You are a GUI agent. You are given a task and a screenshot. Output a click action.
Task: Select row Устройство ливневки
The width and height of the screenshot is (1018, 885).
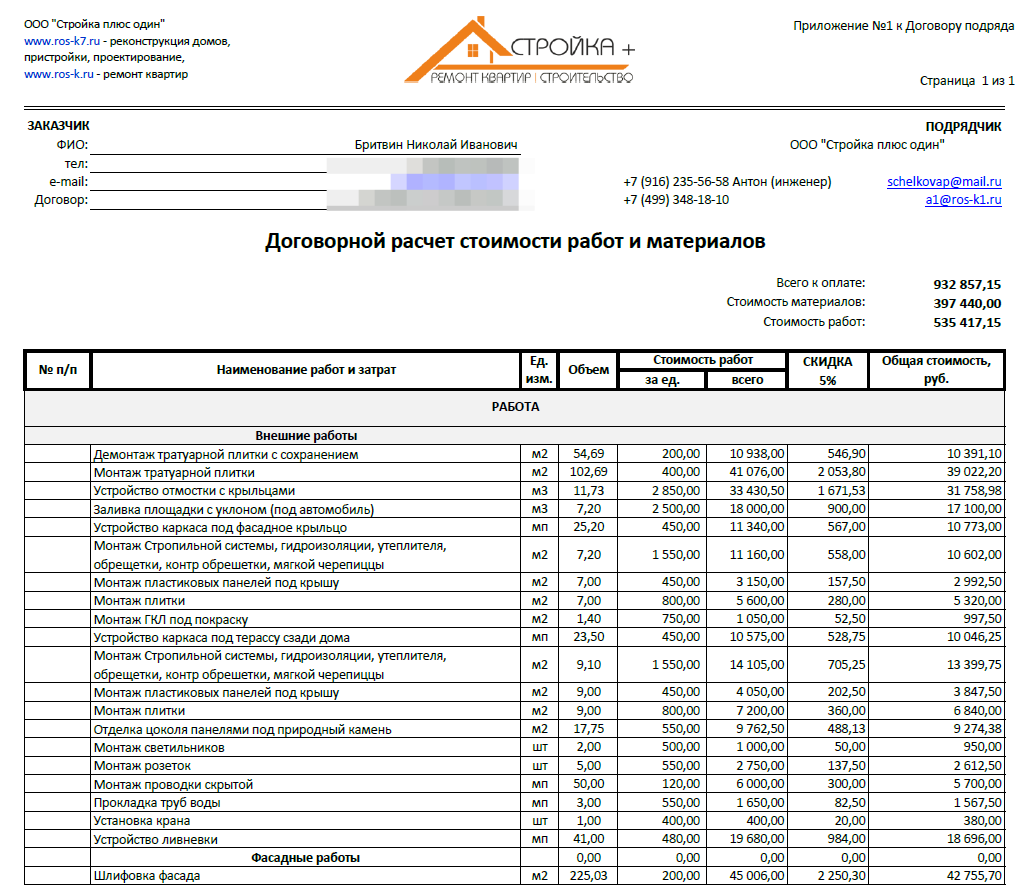(x=515, y=840)
